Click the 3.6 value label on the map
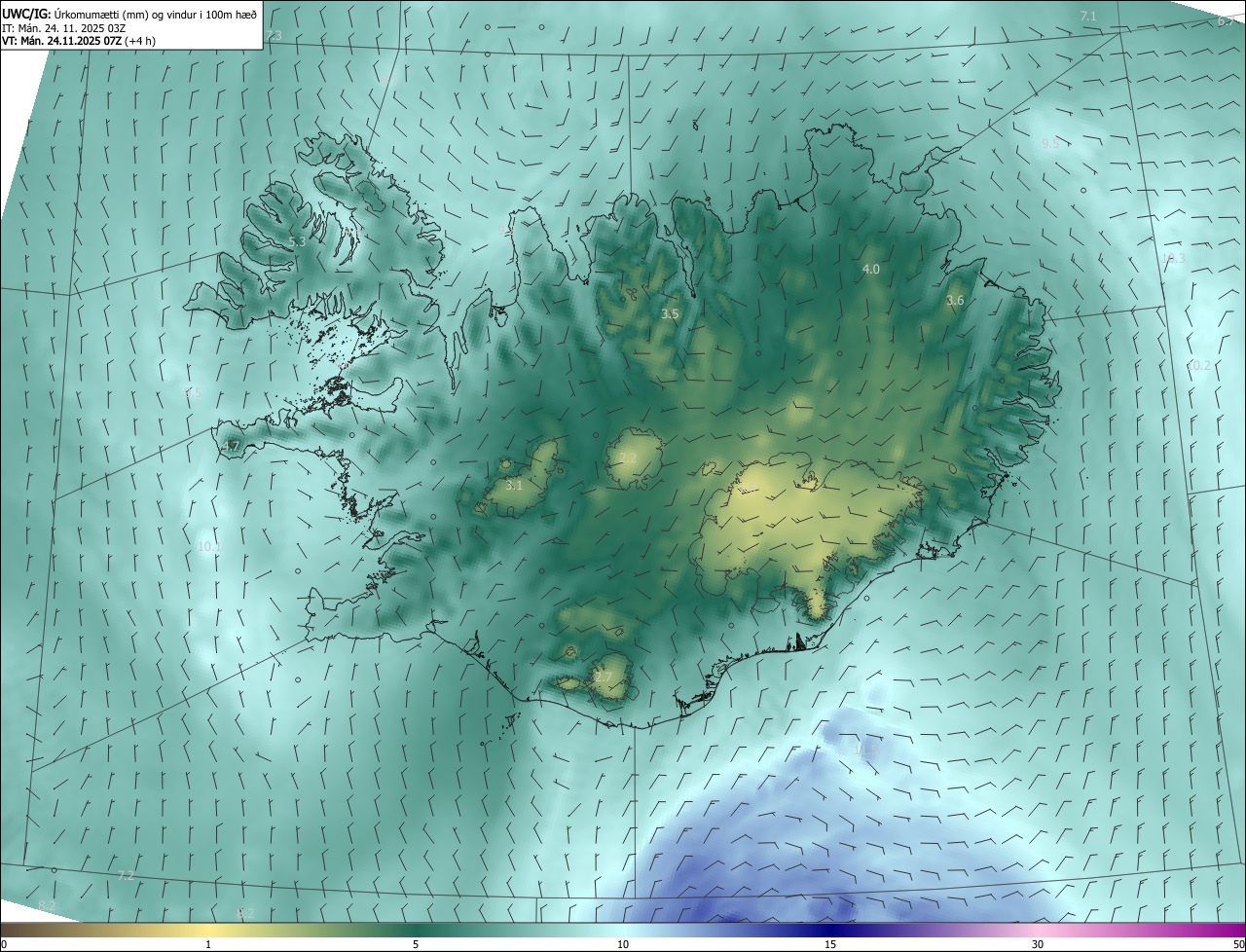1246x952 pixels. pyautogui.click(x=955, y=301)
